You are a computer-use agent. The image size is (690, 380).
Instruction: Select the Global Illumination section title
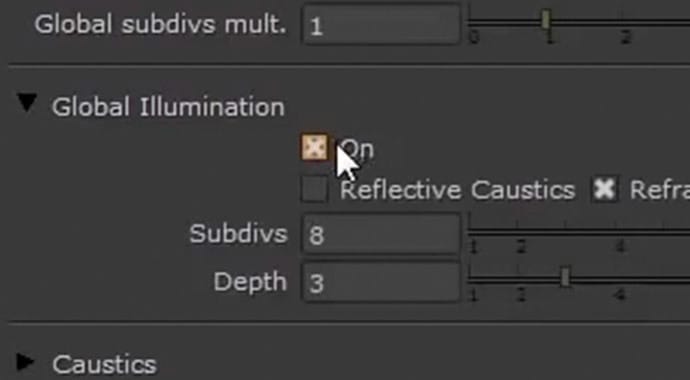point(168,107)
